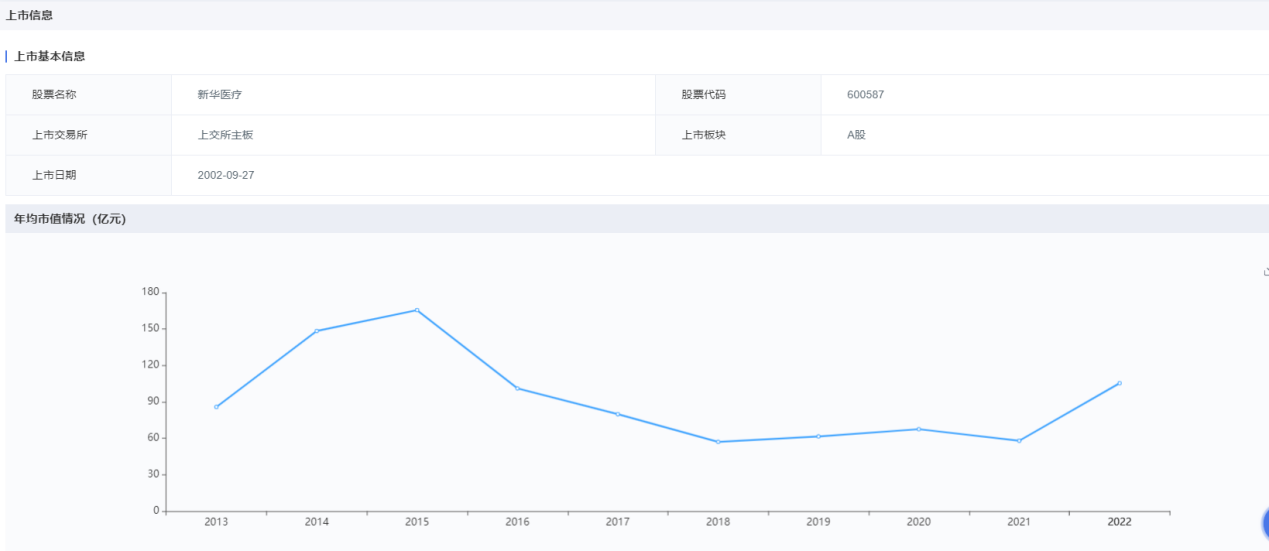Select the 2018 data point on chart
Viewport: 1269px width, 551px height.
(718, 442)
